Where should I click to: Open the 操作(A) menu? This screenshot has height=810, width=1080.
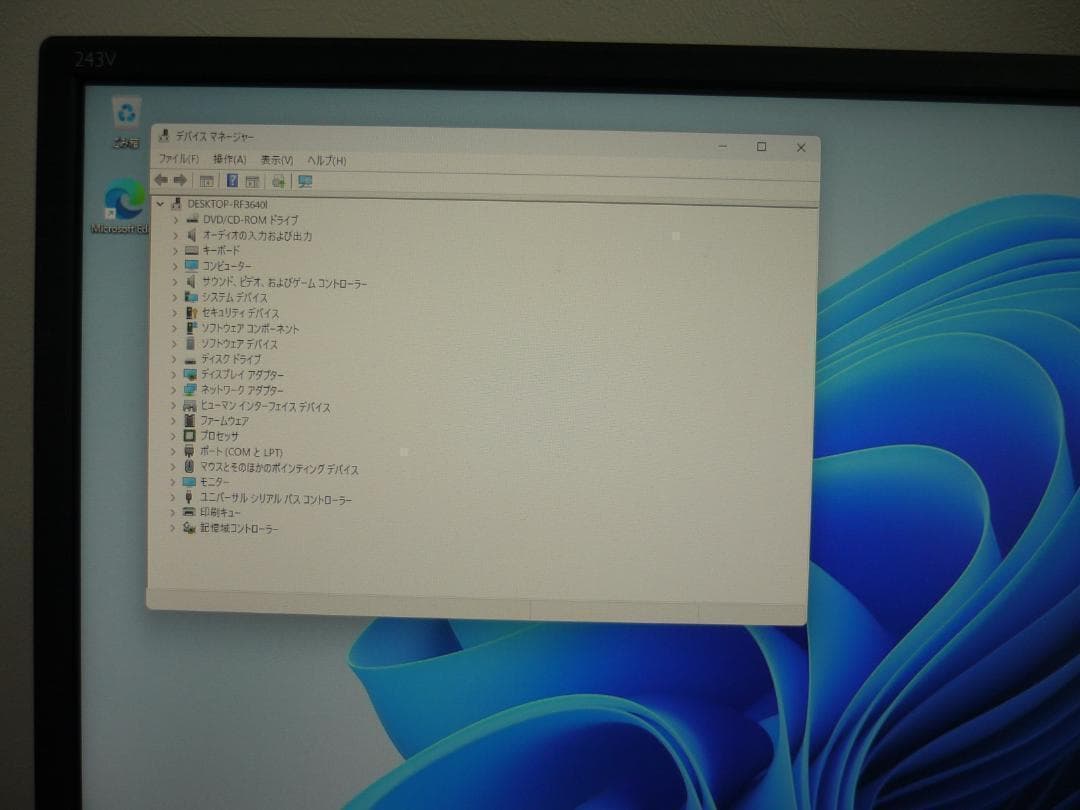(229, 159)
